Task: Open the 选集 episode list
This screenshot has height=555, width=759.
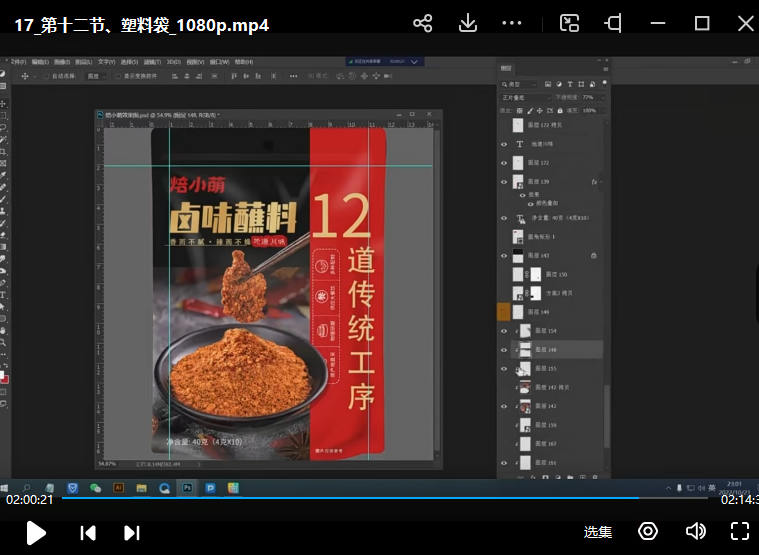Action: click(x=598, y=532)
